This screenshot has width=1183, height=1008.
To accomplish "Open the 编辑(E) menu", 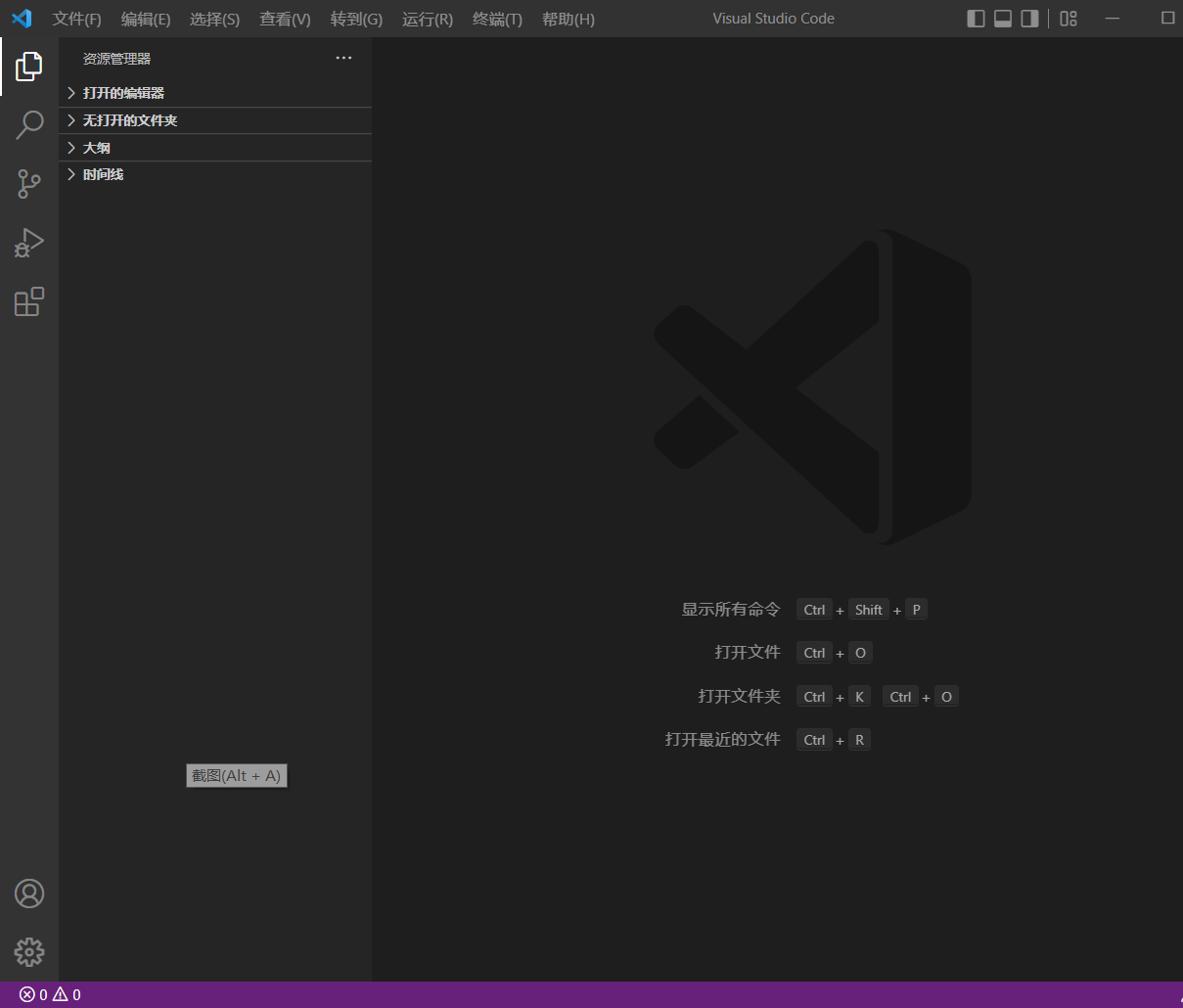I will coord(146,20).
